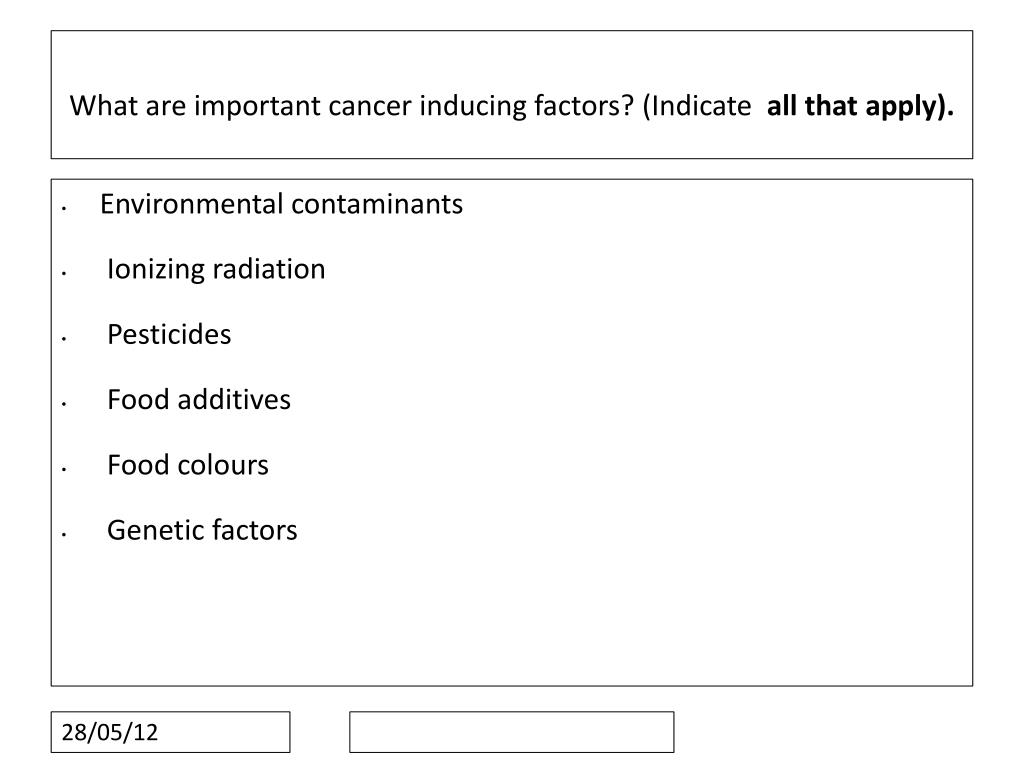The height and width of the screenshot is (768, 1024).
Task: Click the bullet beside Ionizing radiation
Action: (x=64, y=274)
